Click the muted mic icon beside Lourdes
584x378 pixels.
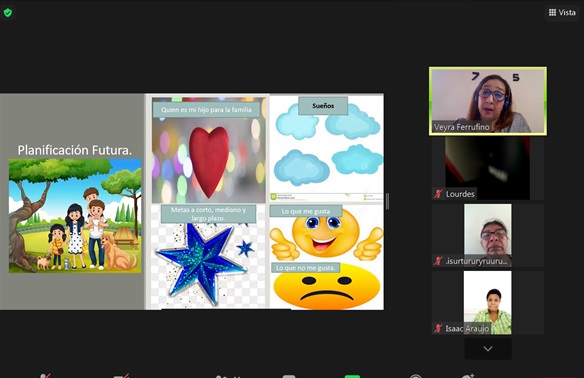coord(438,194)
